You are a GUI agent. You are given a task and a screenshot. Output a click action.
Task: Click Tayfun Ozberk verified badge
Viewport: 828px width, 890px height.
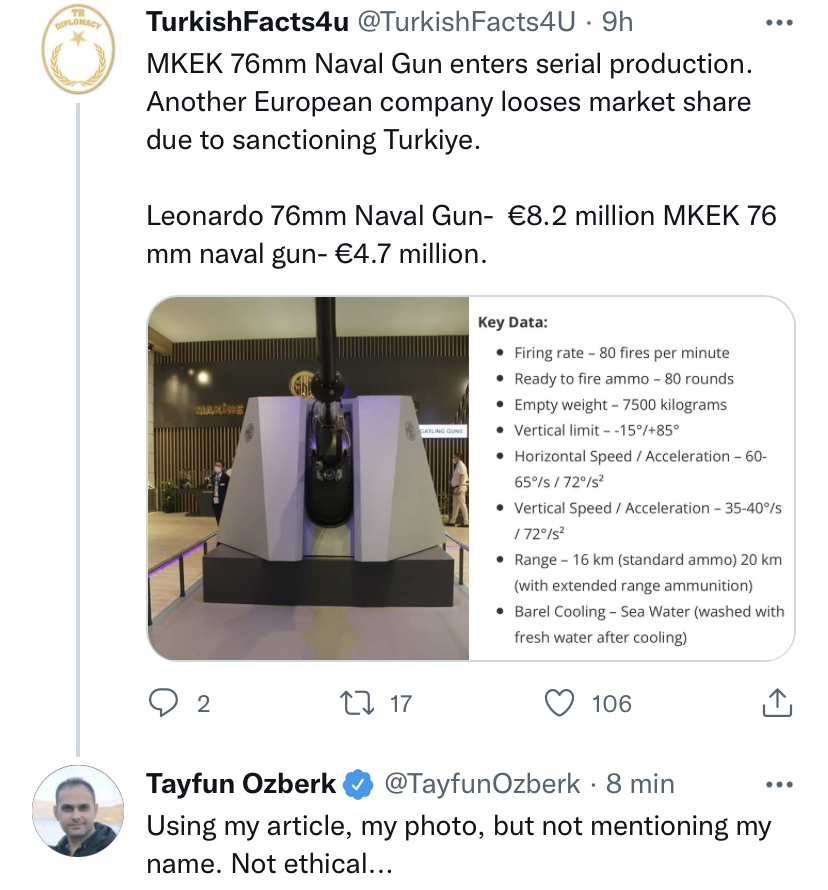[x=357, y=785]
